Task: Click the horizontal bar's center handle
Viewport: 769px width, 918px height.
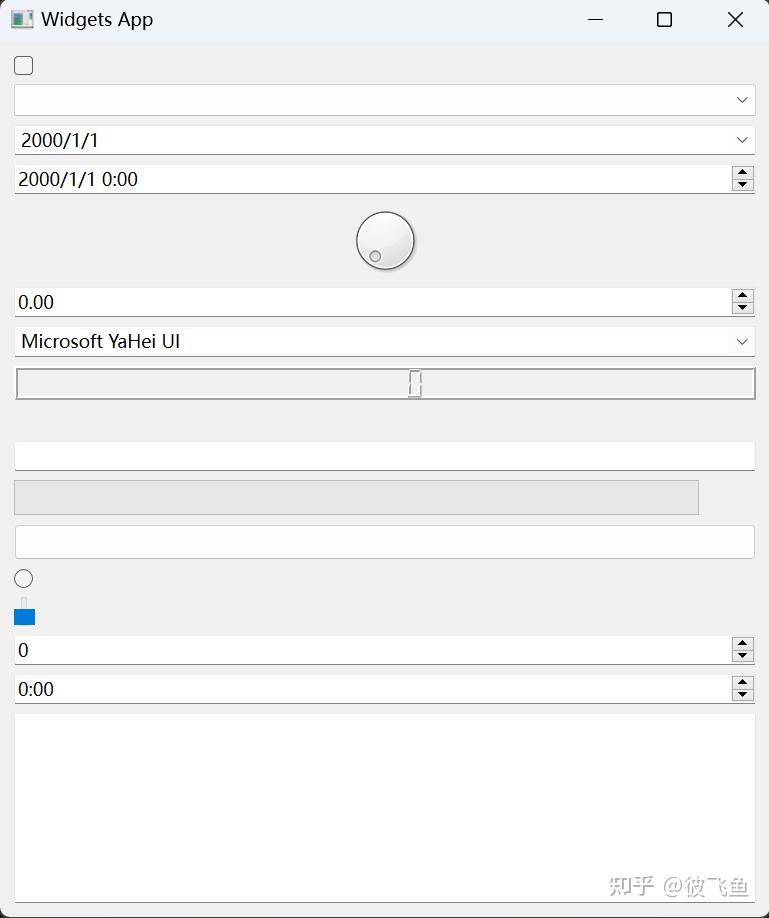Action: click(x=415, y=384)
